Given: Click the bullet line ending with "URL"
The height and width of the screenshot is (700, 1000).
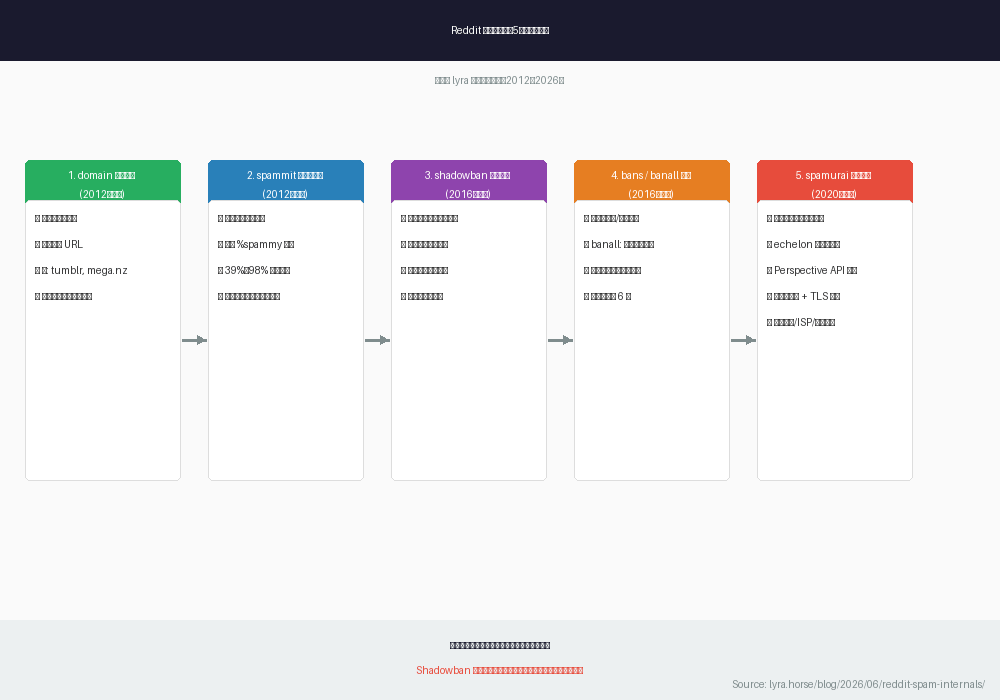Looking at the screenshot, I should point(59,244).
